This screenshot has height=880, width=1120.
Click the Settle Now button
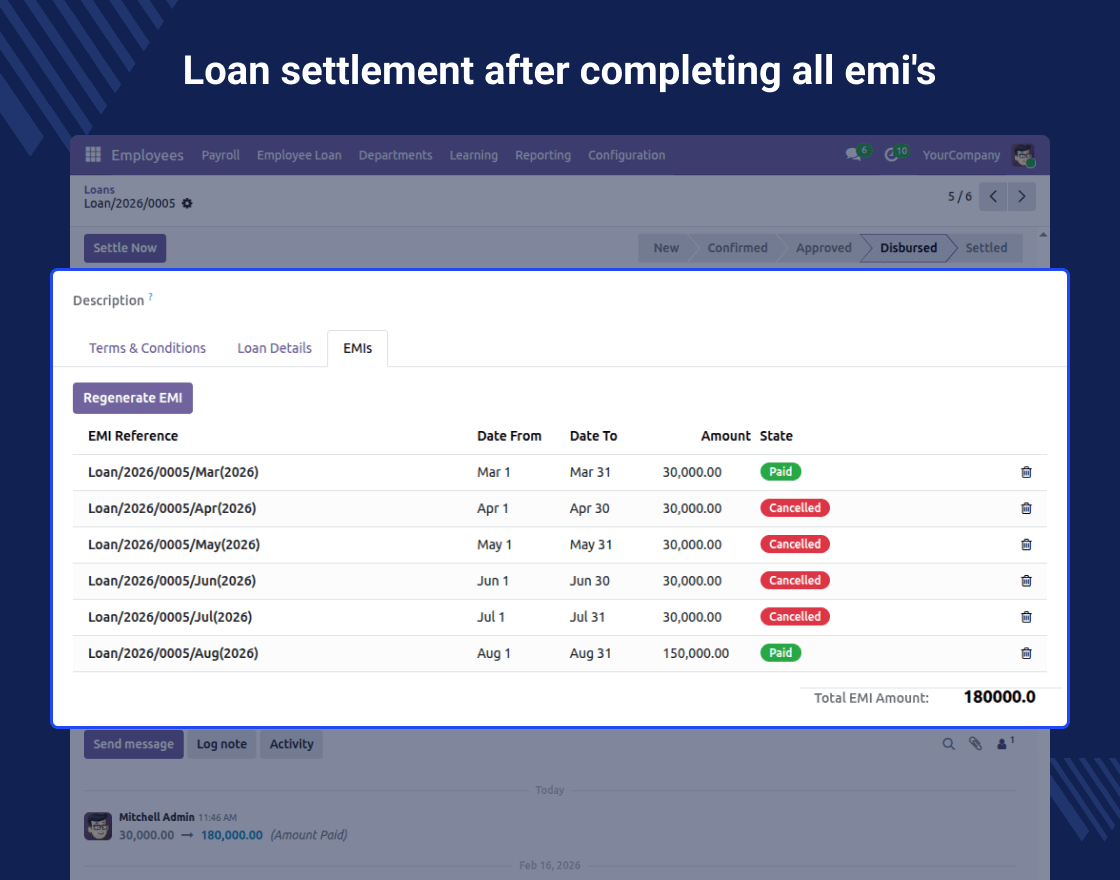pos(125,248)
